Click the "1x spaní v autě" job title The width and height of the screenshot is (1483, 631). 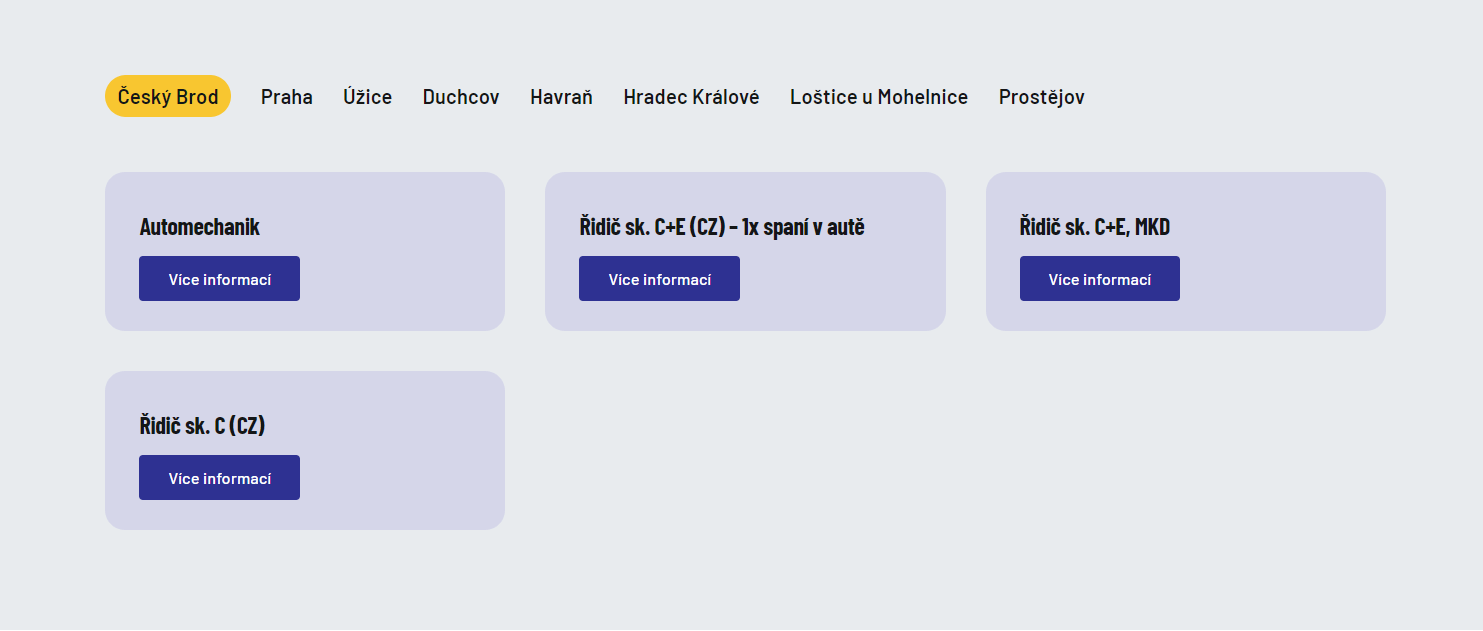[722, 227]
